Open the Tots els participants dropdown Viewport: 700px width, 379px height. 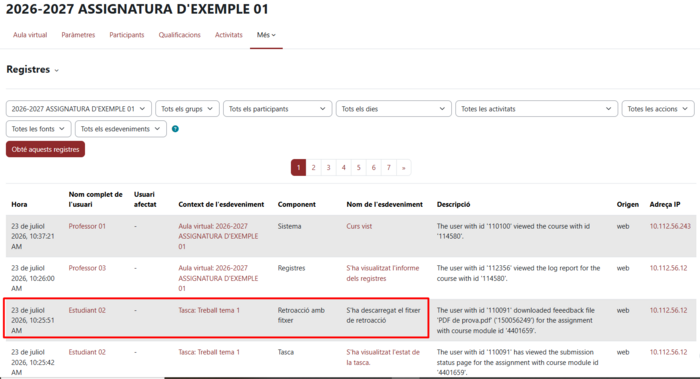[x=277, y=109]
